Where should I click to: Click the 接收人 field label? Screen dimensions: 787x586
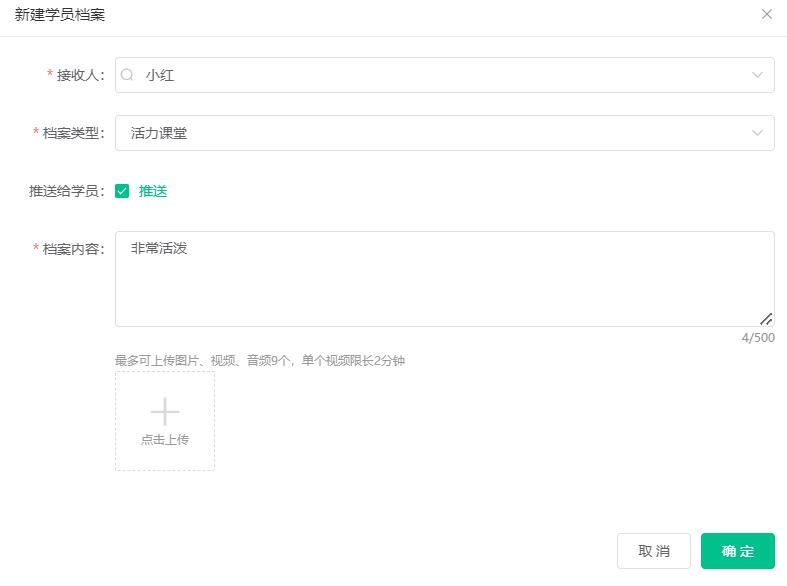(80, 75)
